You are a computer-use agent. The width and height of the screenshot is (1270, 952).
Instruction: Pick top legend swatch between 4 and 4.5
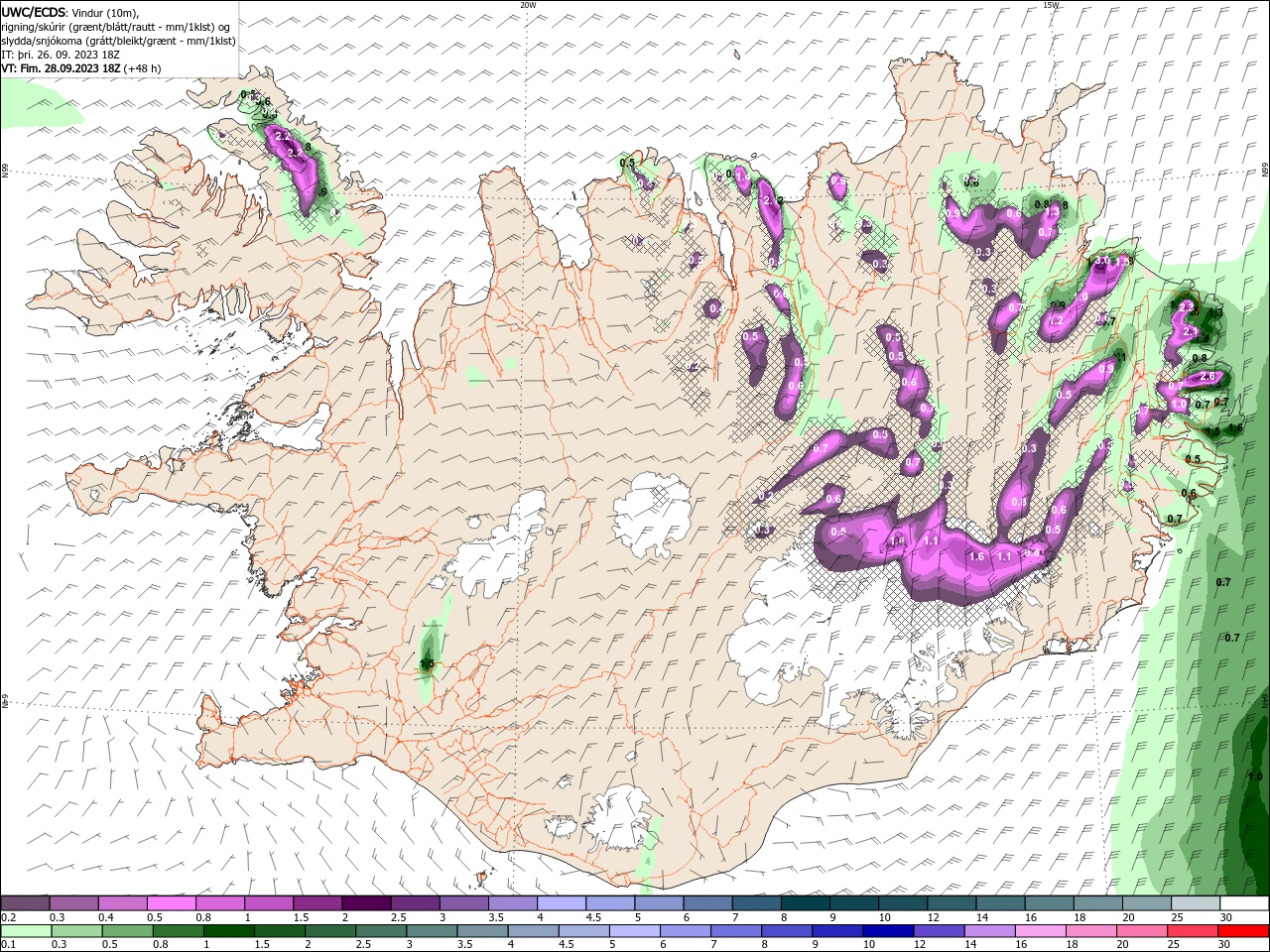(562, 903)
